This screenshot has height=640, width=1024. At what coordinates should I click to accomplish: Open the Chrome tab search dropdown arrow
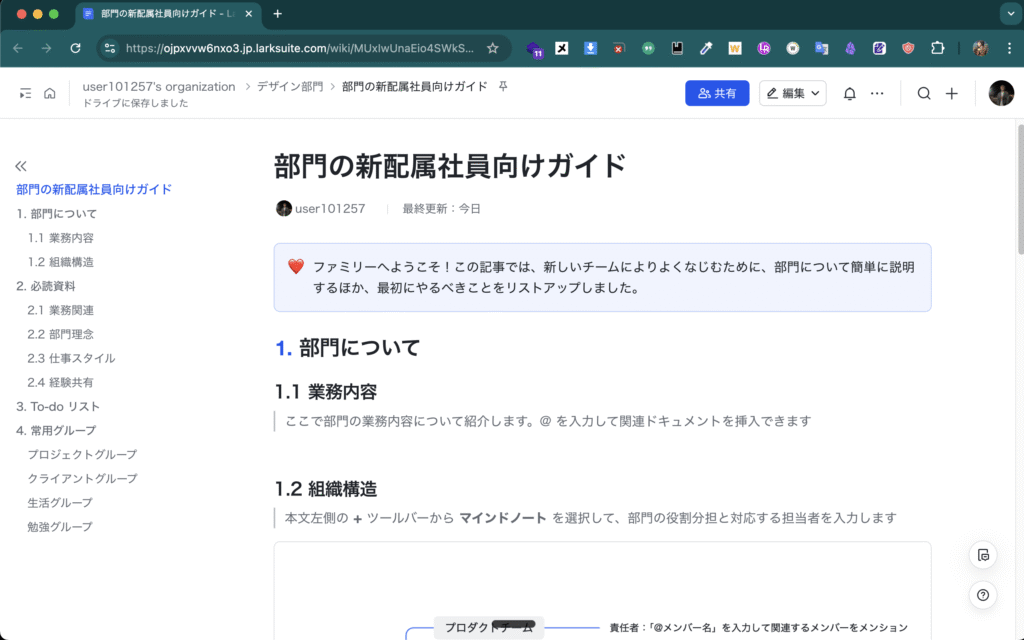[x=1008, y=14]
